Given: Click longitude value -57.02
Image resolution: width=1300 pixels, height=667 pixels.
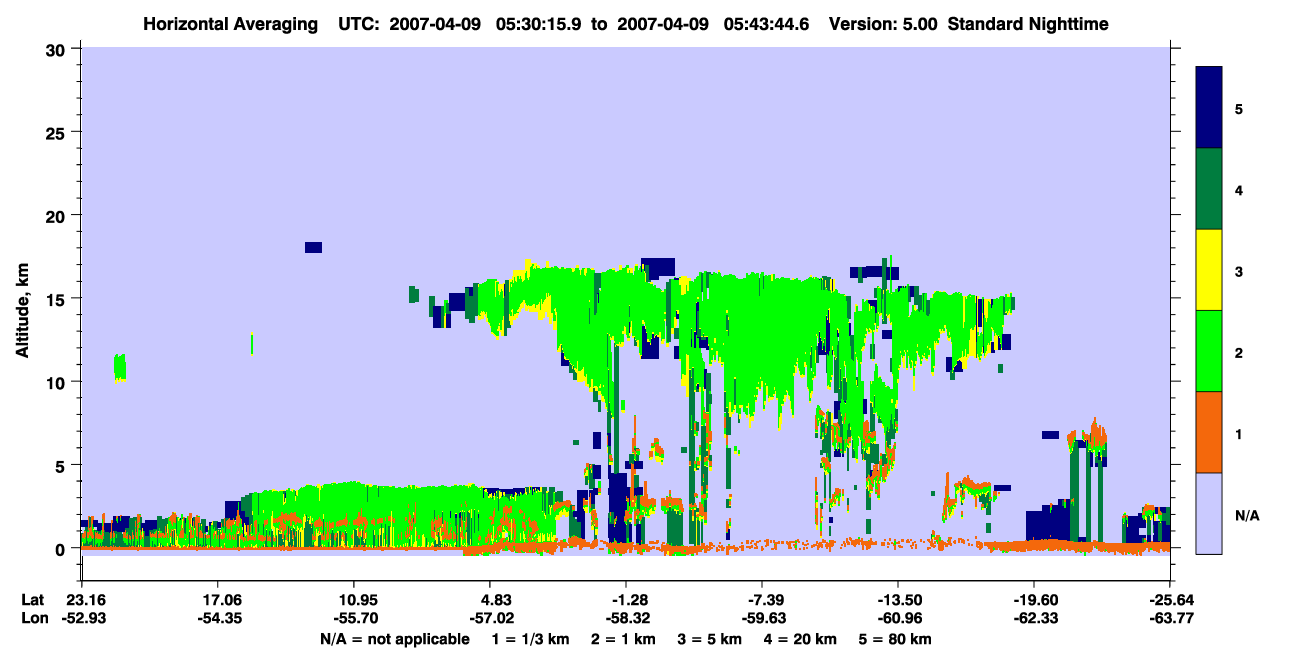Looking at the screenshot, I should tap(490, 618).
